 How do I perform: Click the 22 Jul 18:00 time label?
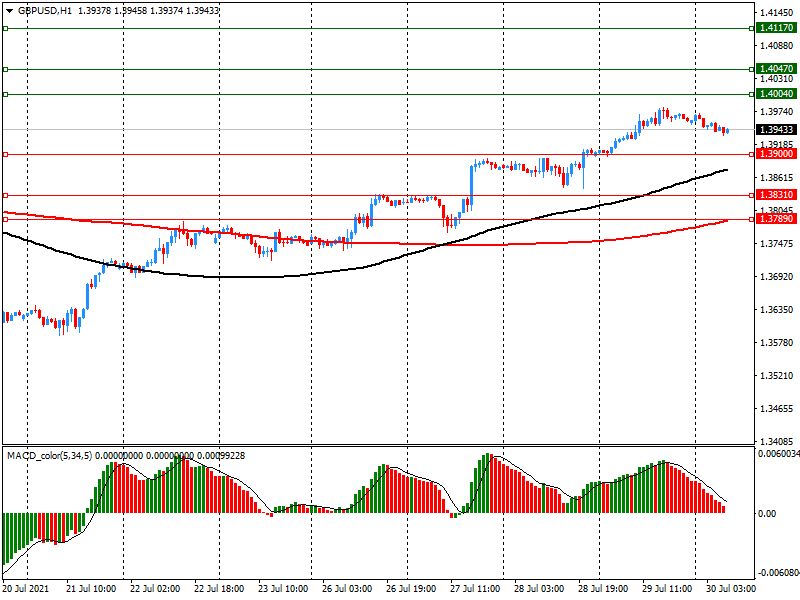click(x=219, y=588)
